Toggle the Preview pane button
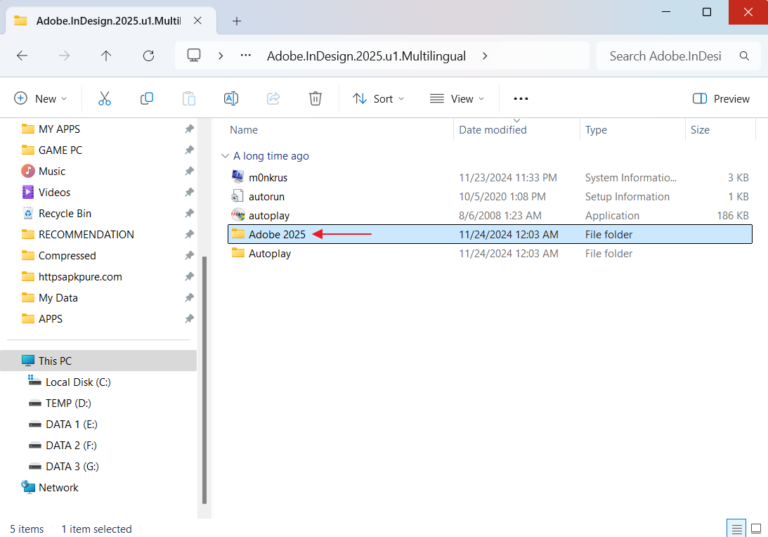This screenshot has height=537, width=768. point(721,99)
